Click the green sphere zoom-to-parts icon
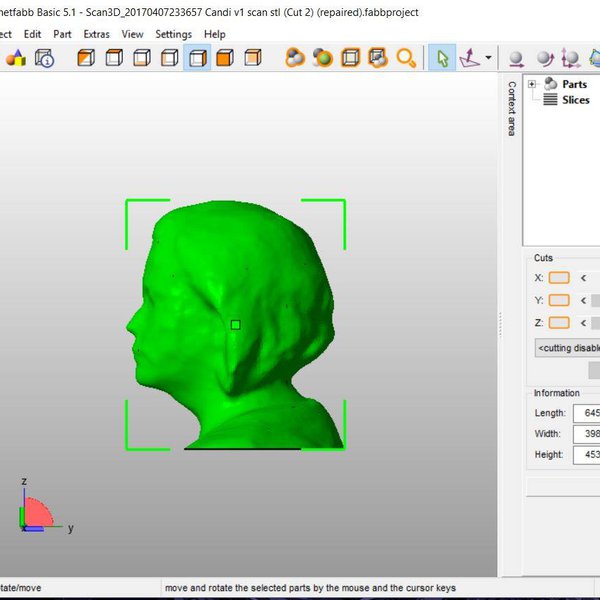 coord(323,58)
